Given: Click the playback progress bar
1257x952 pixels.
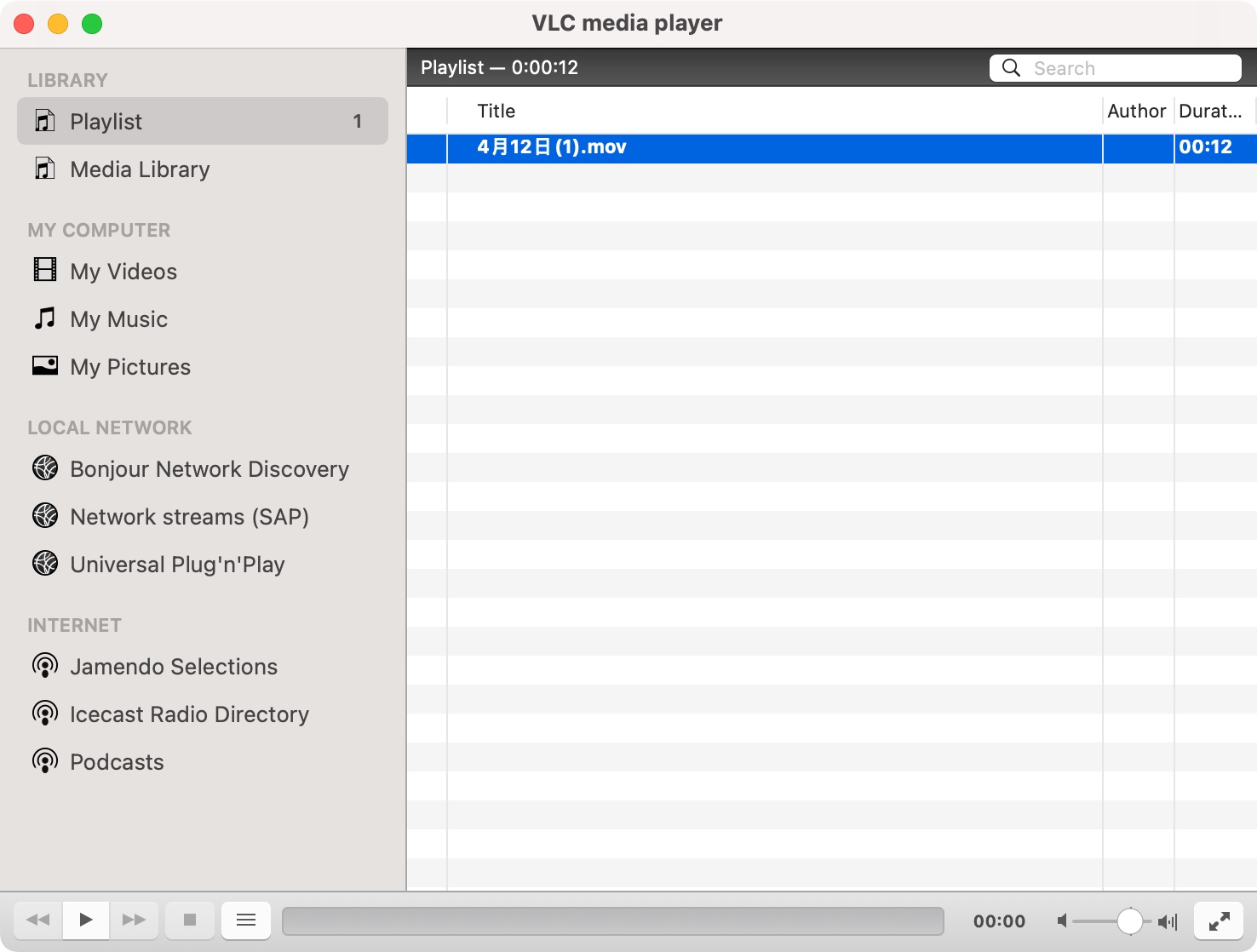Looking at the screenshot, I should pyautogui.click(x=612, y=920).
